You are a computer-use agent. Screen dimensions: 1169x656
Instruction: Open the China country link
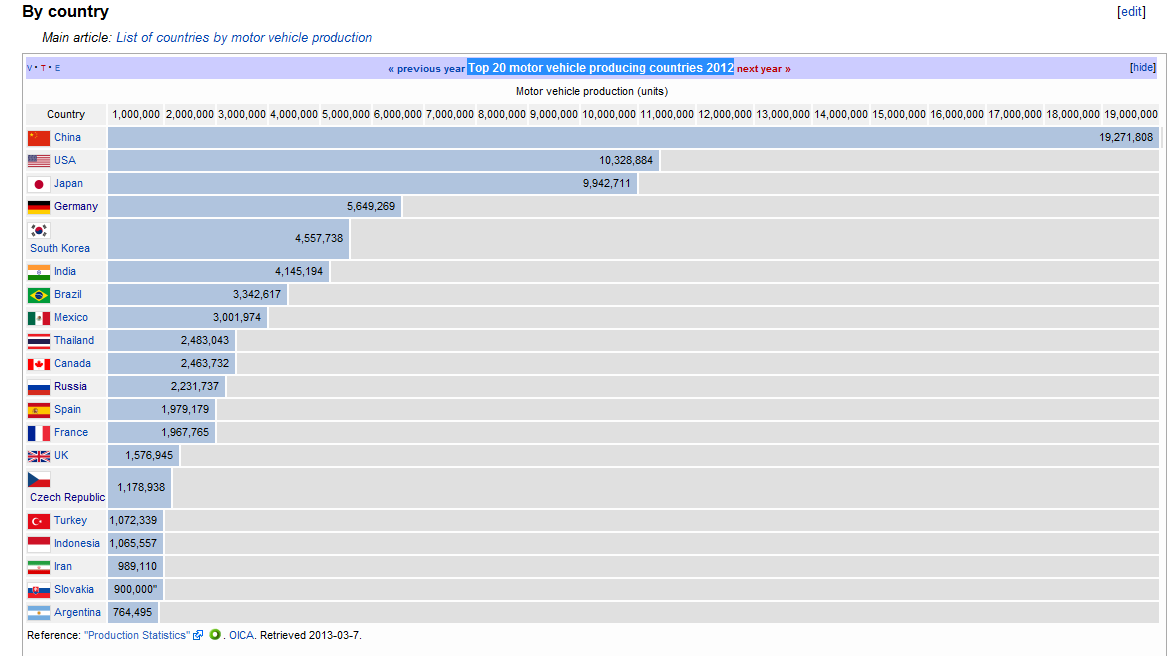[67, 137]
